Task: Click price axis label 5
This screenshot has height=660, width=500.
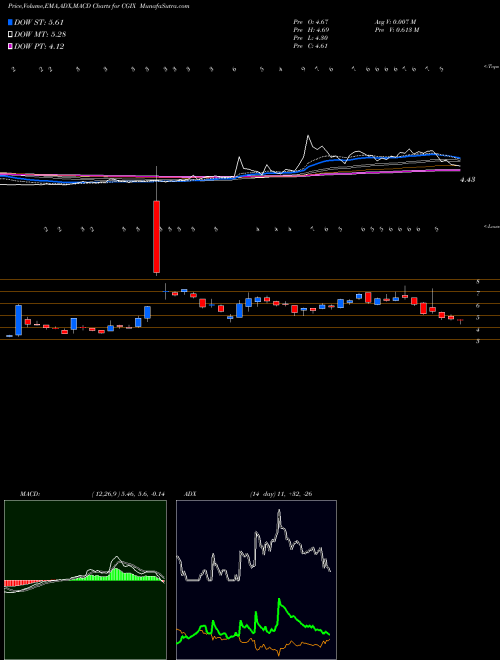Action: [x=478, y=318]
